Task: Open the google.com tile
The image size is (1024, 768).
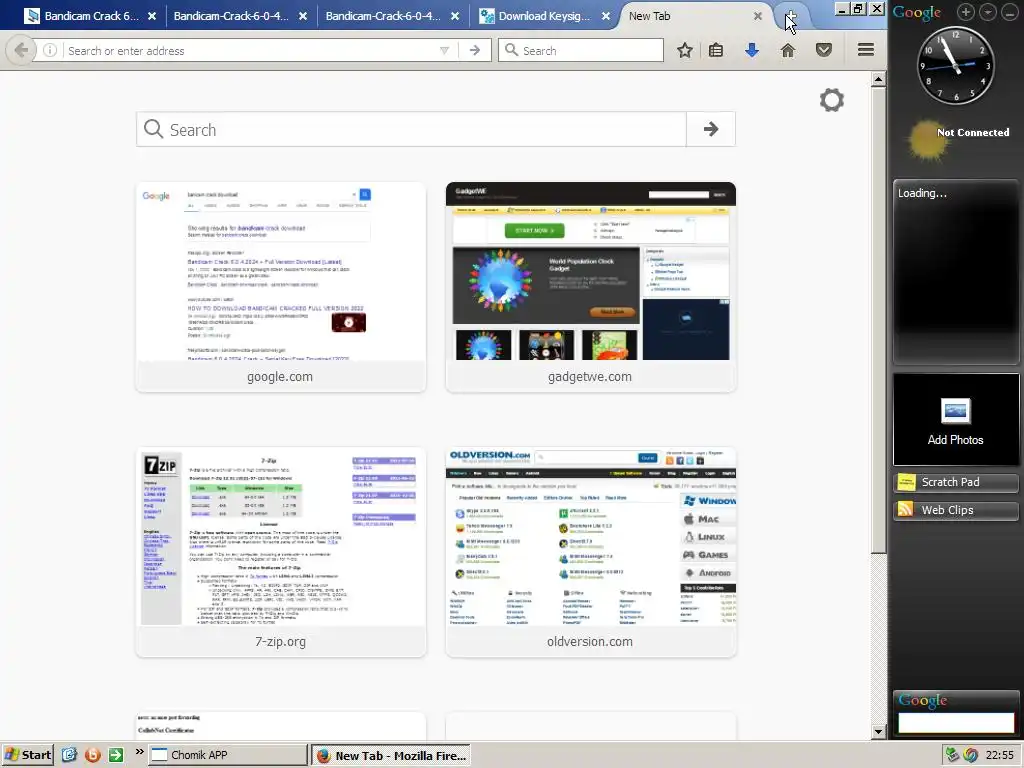Action: 281,287
